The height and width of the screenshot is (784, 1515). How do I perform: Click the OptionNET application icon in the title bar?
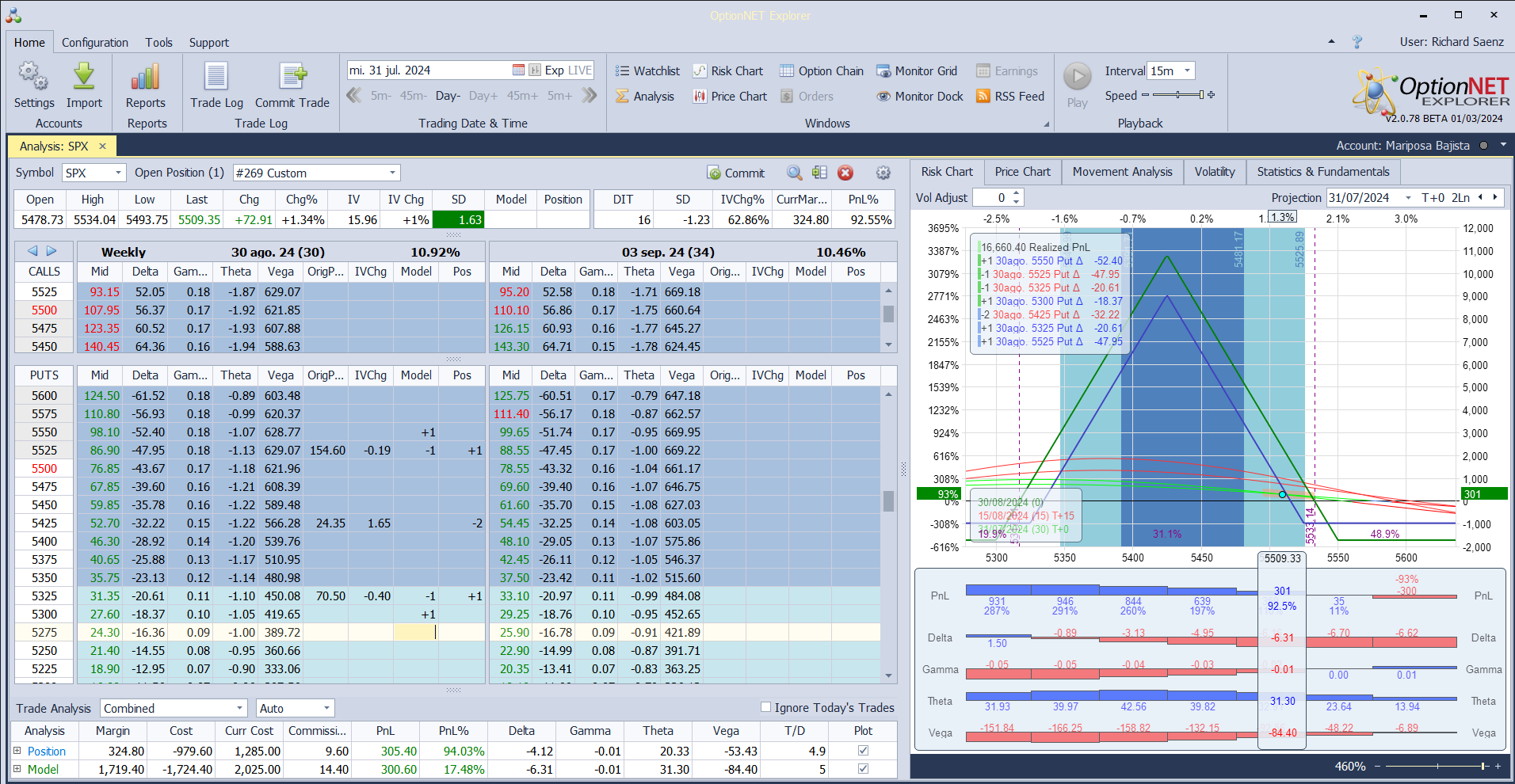point(13,15)
